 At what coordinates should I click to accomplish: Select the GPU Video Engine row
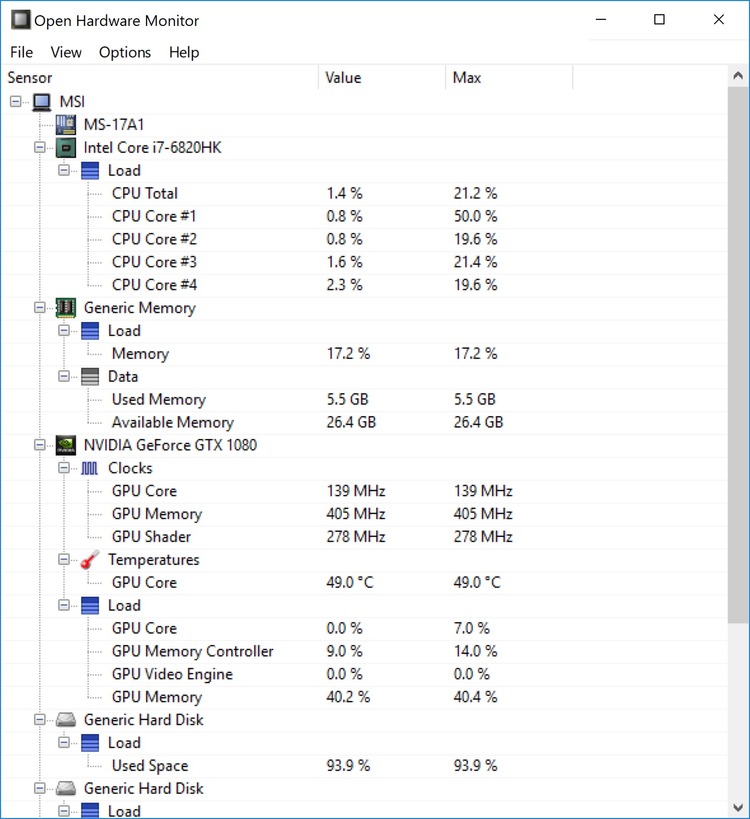tap(365, 674)
